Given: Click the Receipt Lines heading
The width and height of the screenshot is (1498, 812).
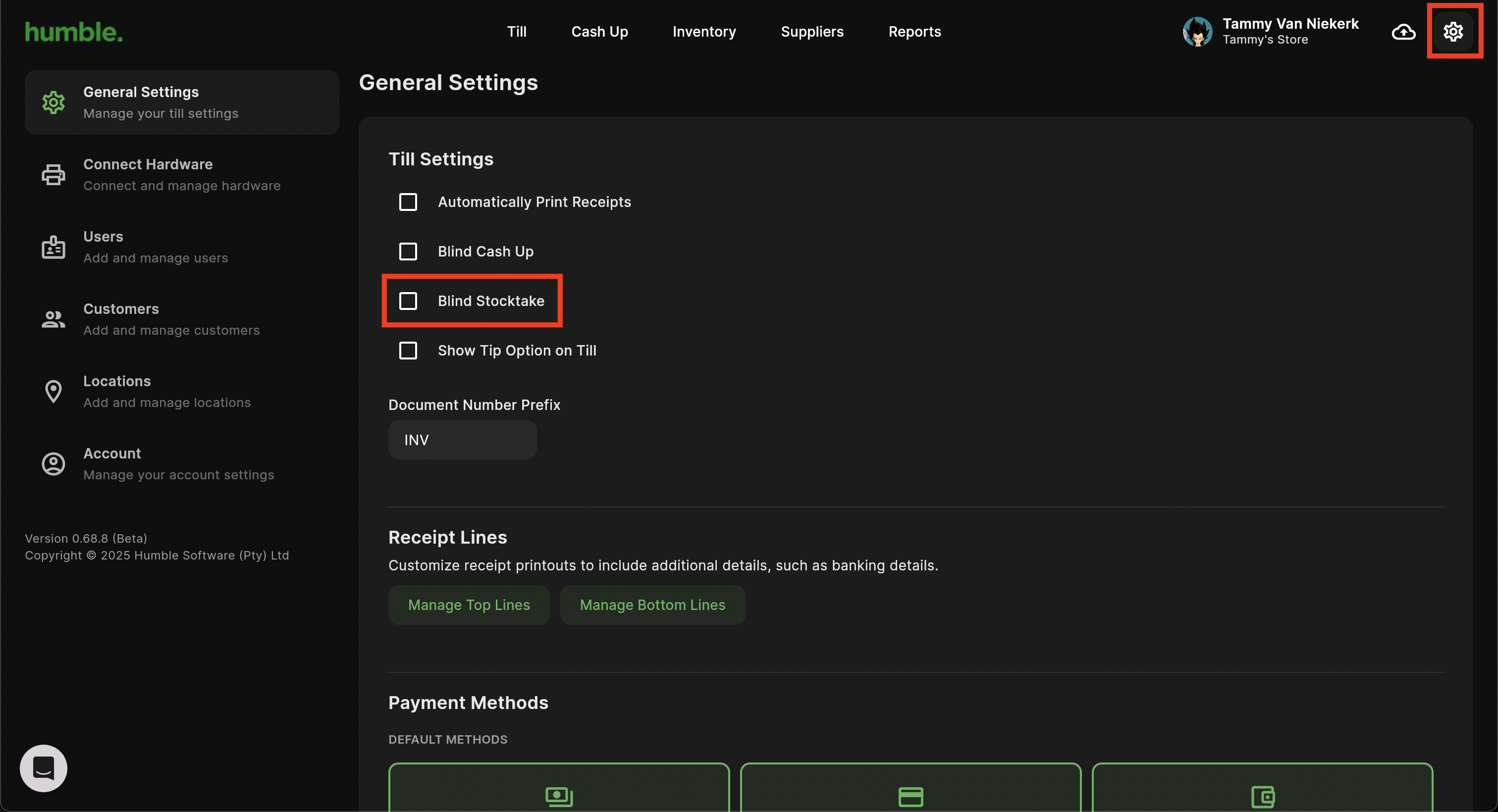Looking at the screenshot, I should (448, 537).
